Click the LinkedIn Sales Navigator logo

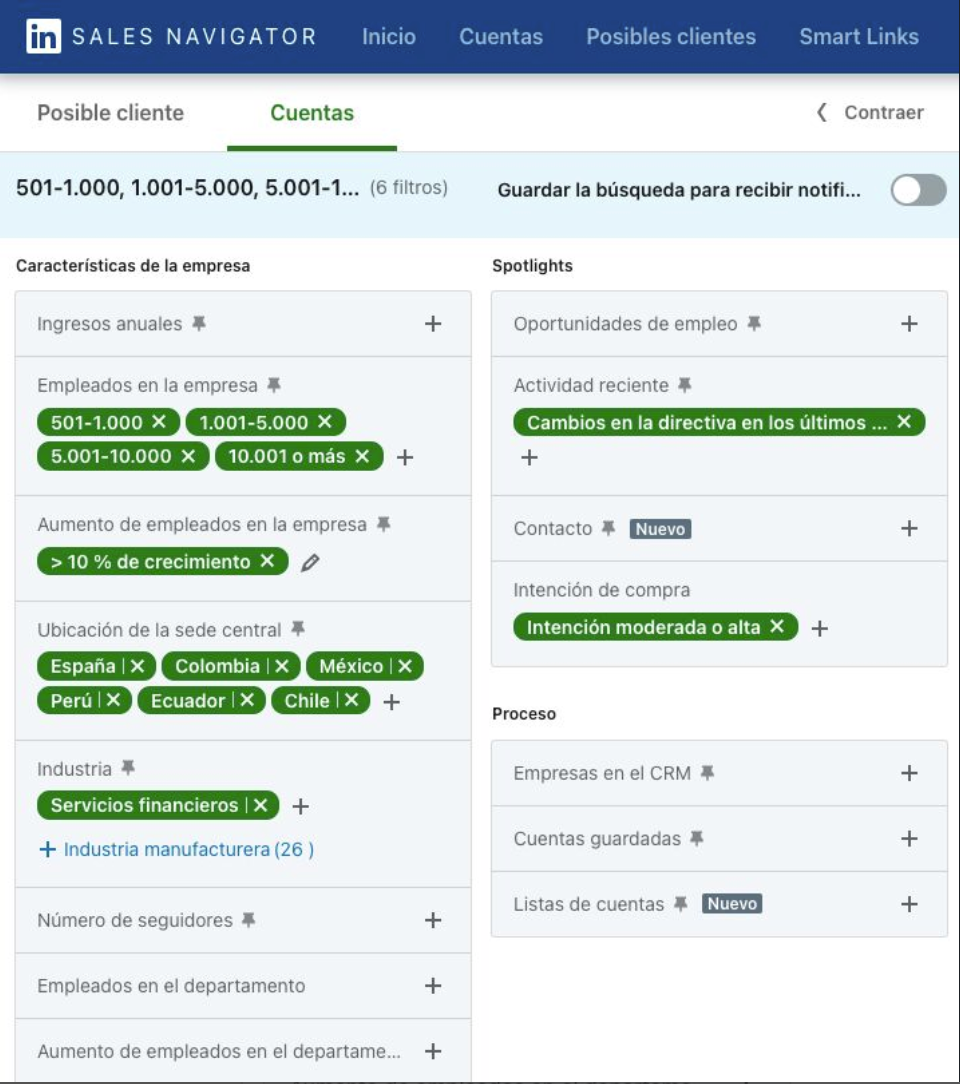171,36
